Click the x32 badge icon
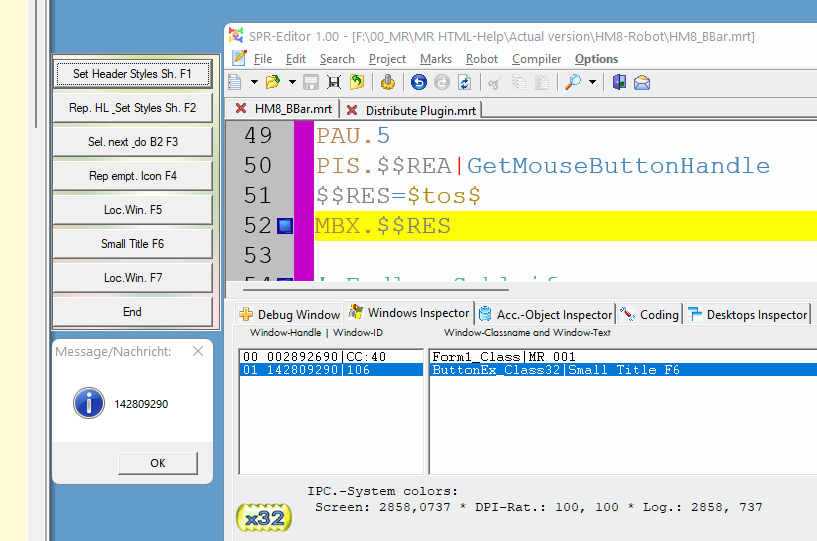The image size is (817, 541). click(264, 517)
